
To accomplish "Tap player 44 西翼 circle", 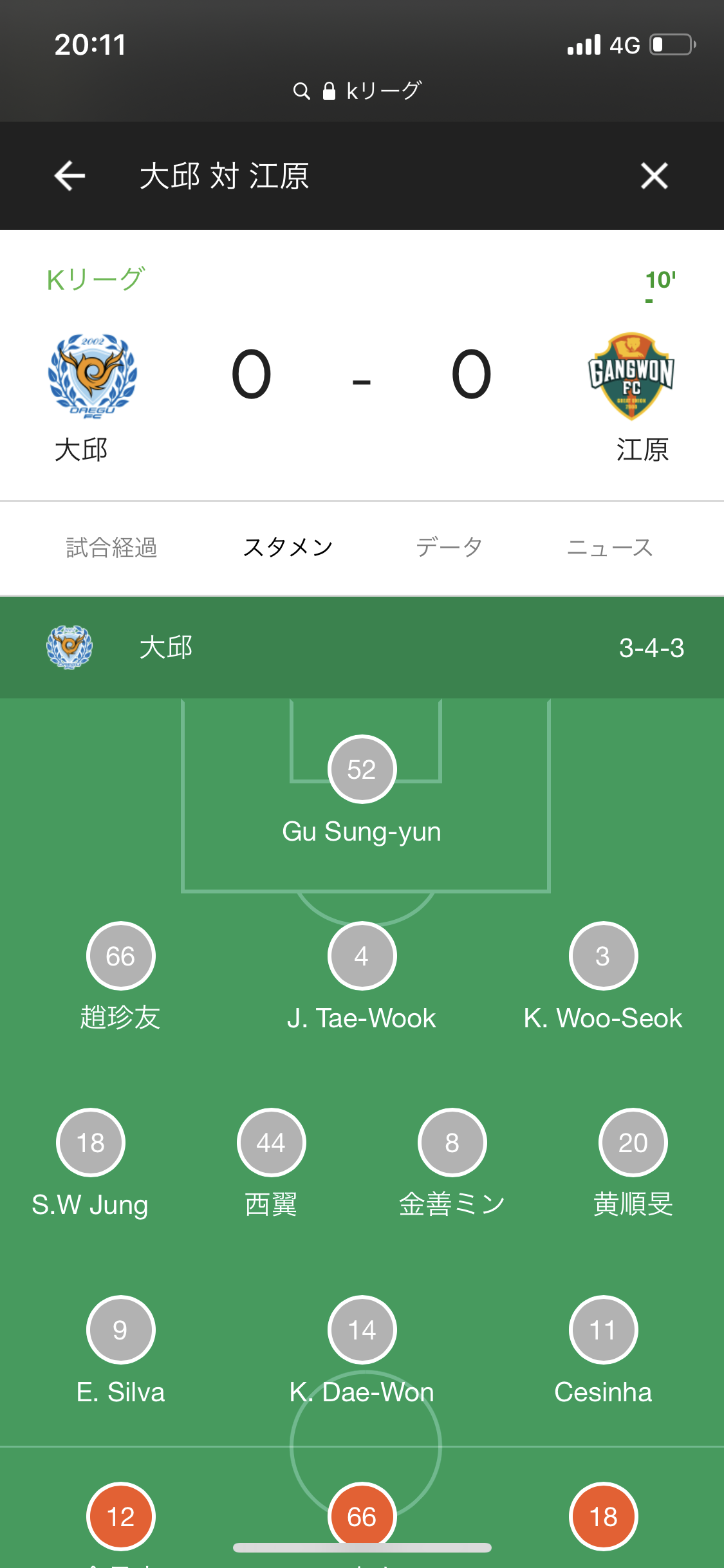I will coord(271,1143).
